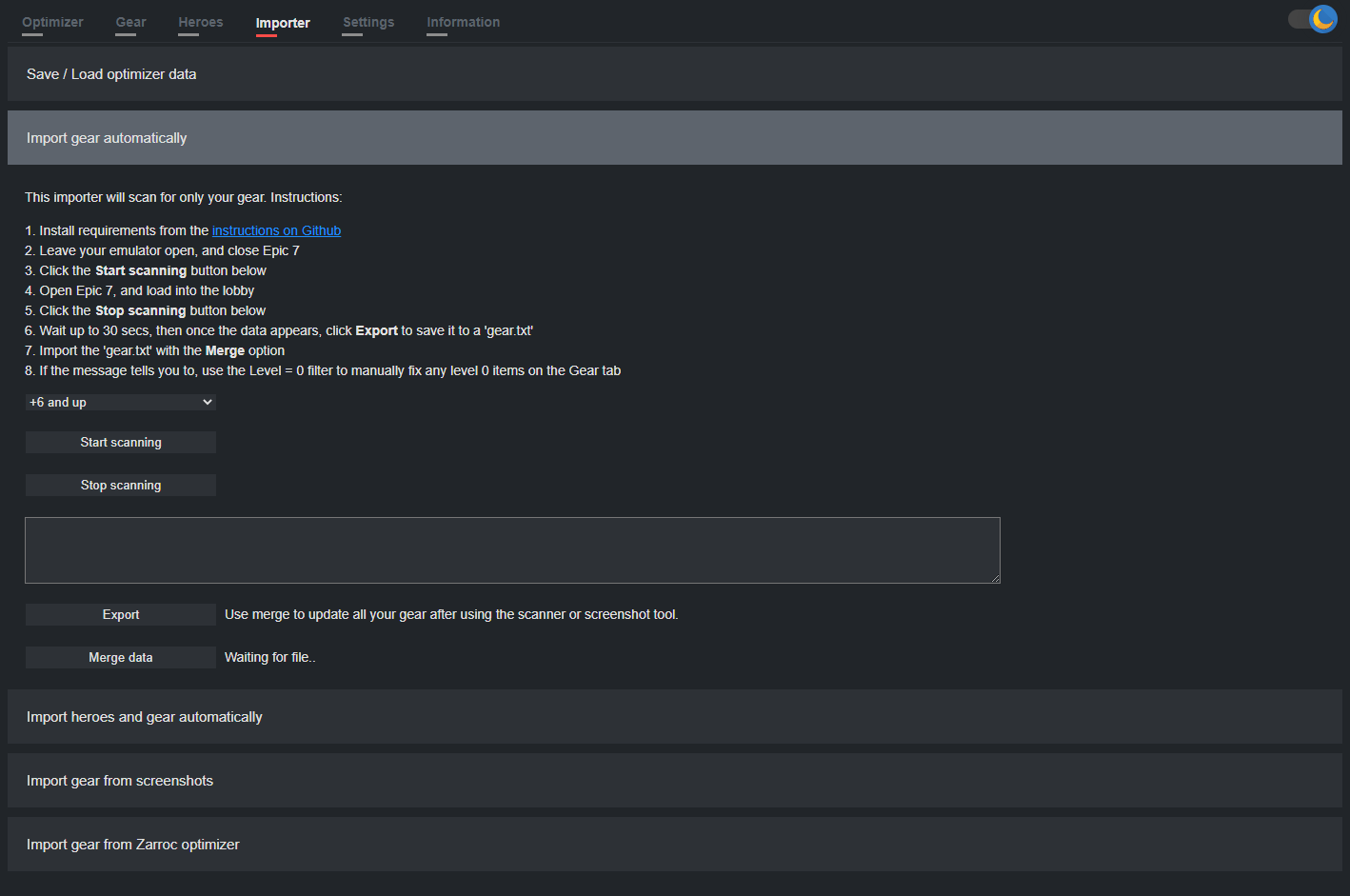The height and width of the screenshot is (896, 1350).
Task: Click the Export button
Action: 121,615
